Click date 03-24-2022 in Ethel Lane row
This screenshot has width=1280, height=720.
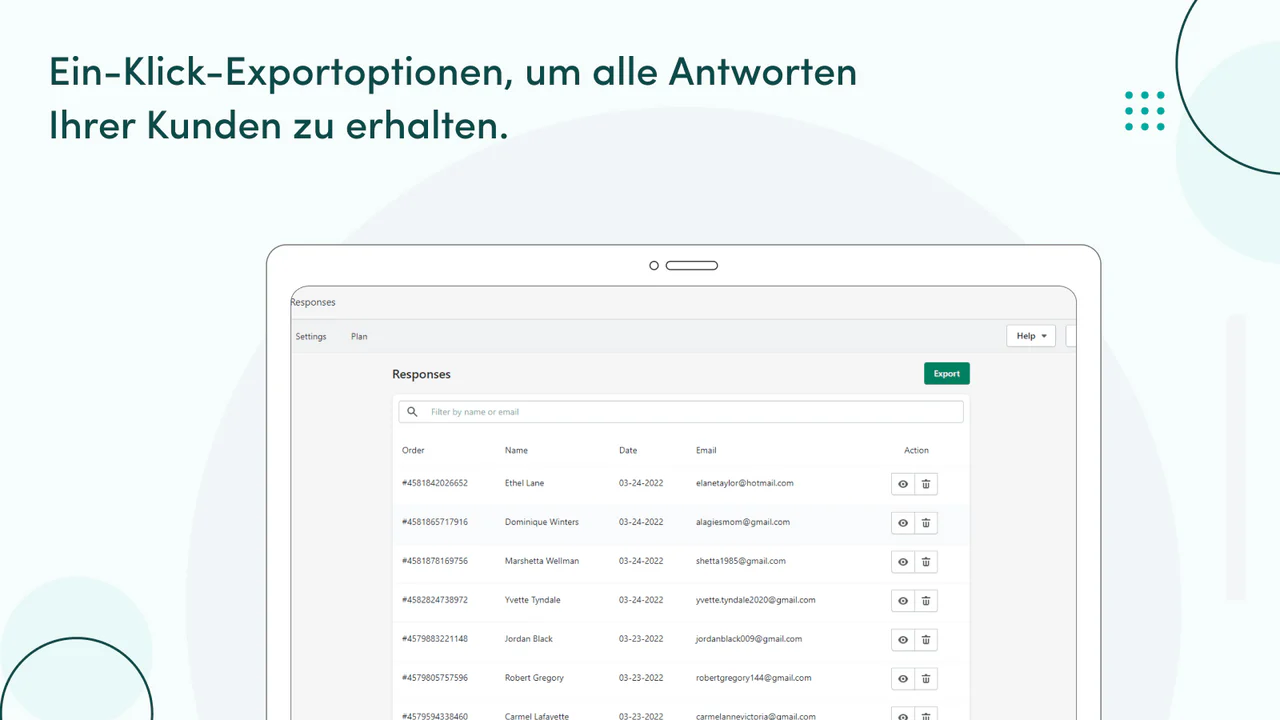point(641,483)
